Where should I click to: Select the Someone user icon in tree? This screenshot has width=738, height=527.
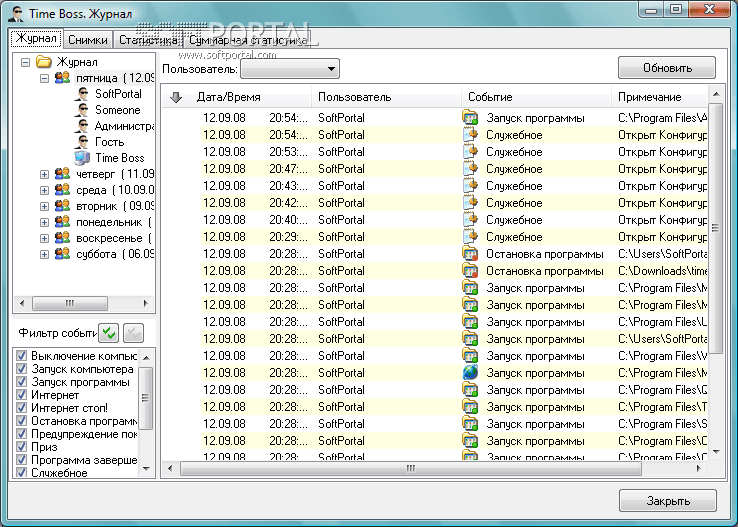82,110
